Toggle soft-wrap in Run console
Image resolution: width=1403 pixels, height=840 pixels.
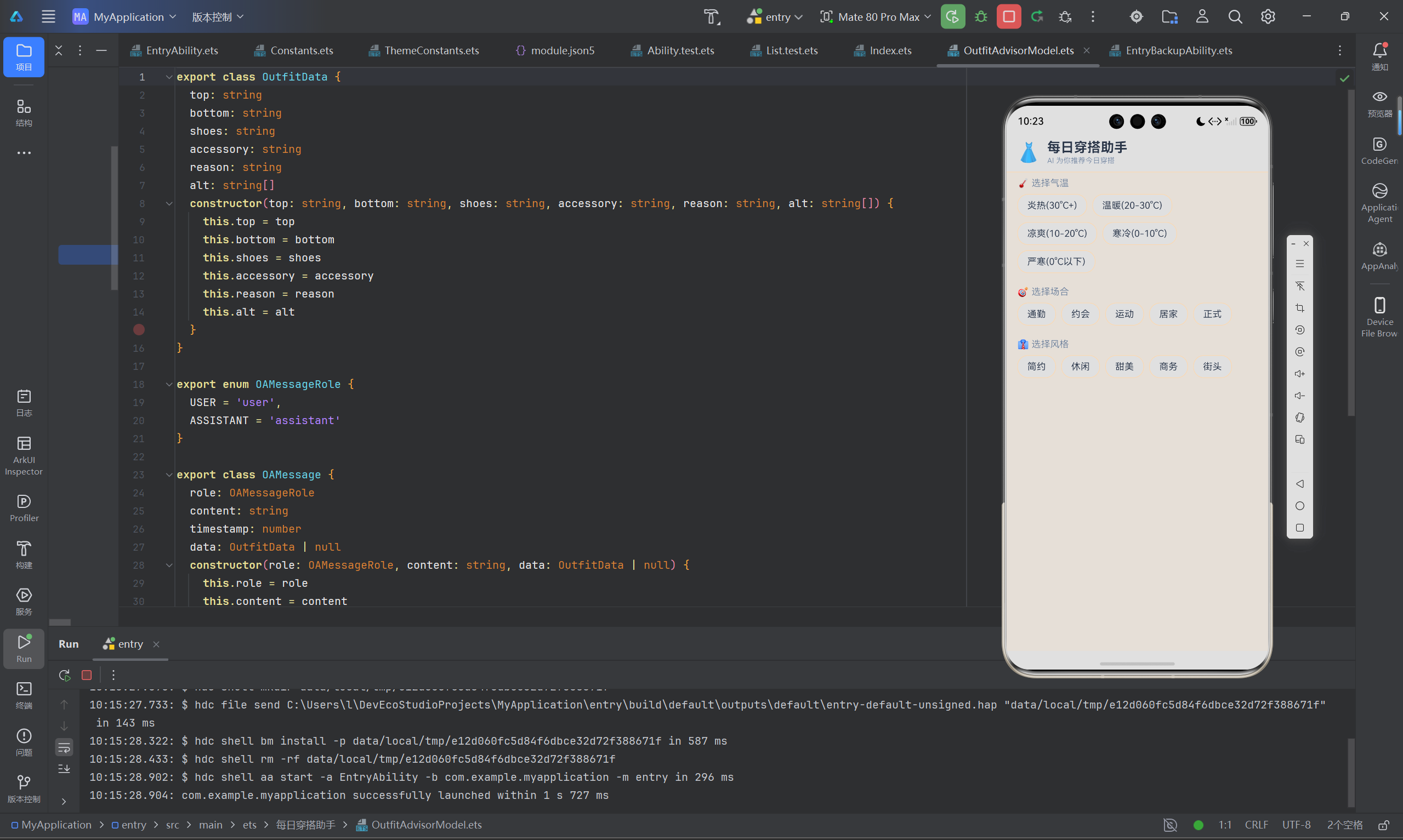[64, 747]
